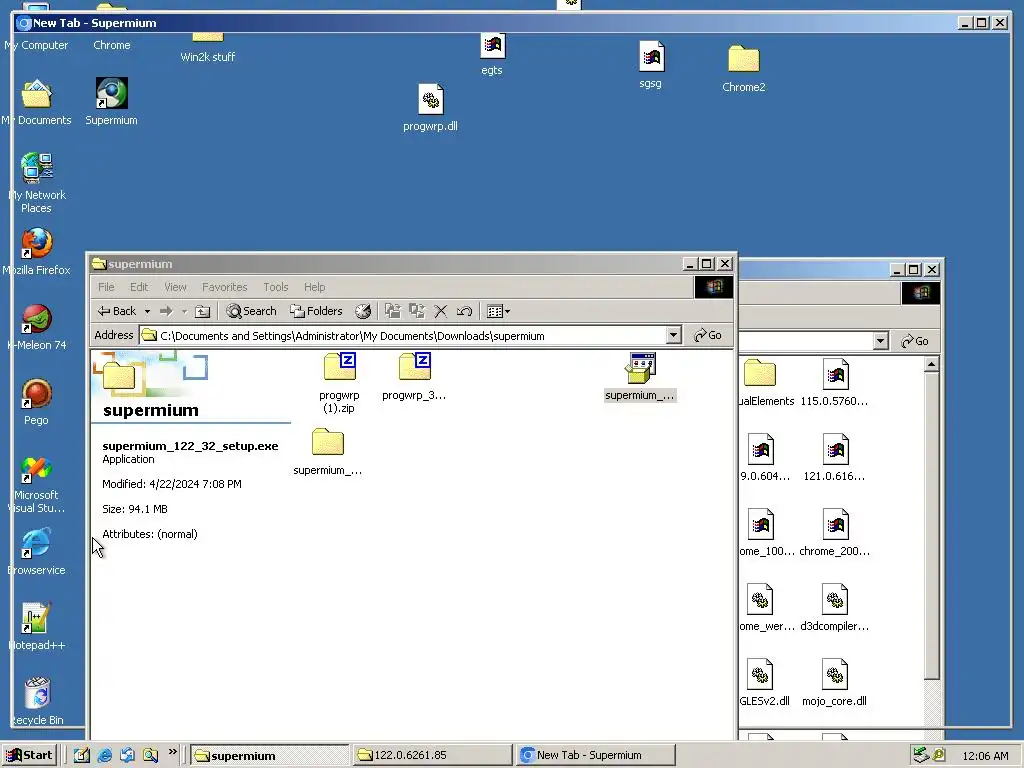This screenshot has width=1024, height=768.
Task: Click the Forward arrow toolbar icon
Action: [167, 312]
